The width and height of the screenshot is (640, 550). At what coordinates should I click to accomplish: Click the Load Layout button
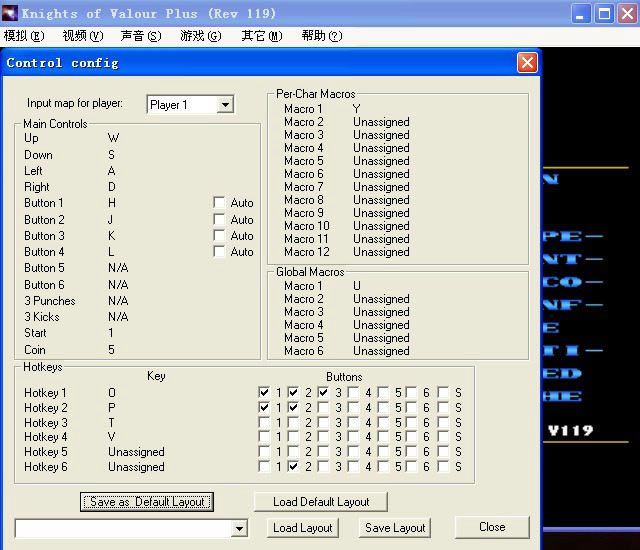point(302,528)
